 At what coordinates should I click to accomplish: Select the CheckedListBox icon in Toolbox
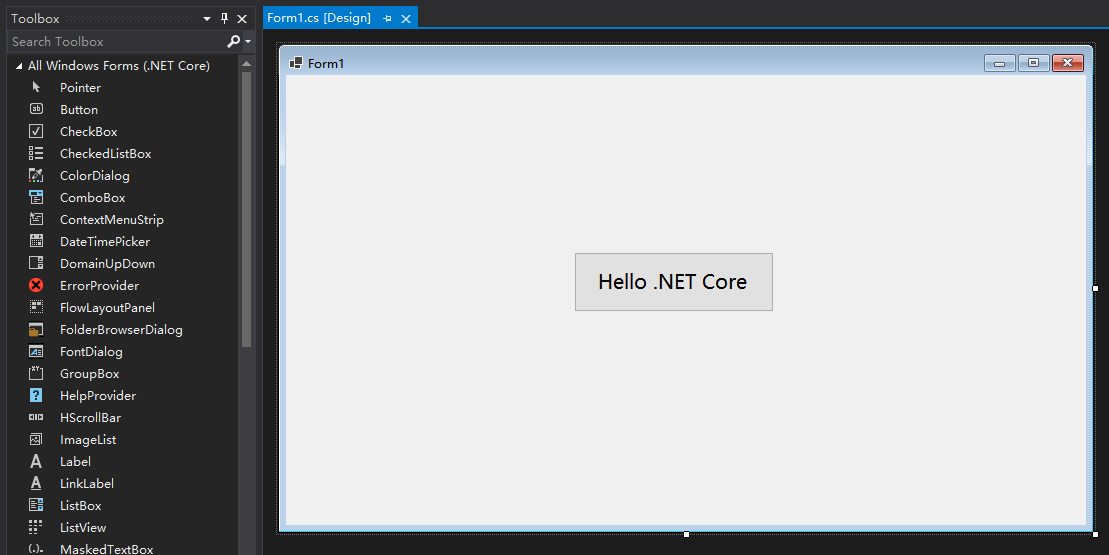(36, 153)
